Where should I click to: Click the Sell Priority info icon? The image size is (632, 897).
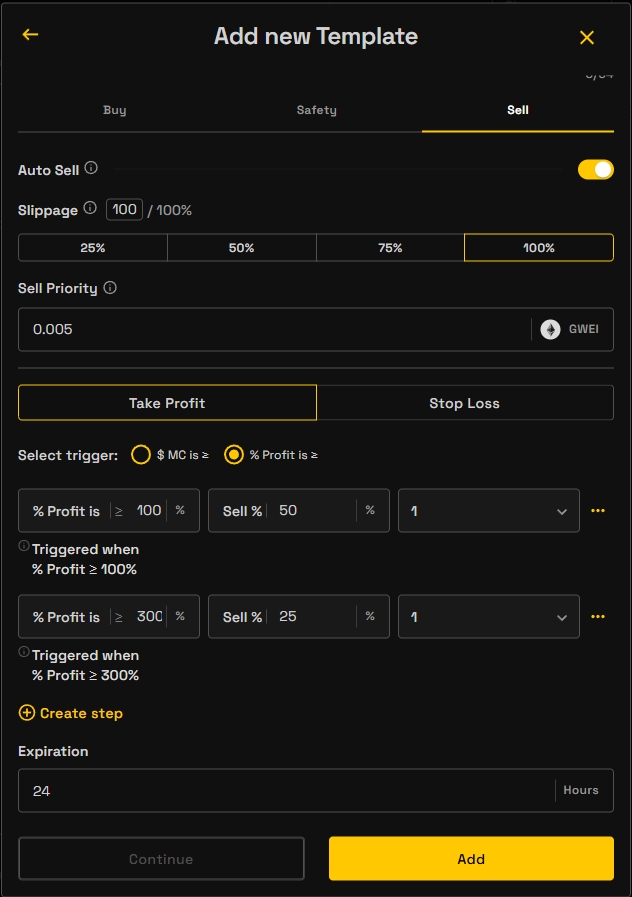(x=110, y=288)
